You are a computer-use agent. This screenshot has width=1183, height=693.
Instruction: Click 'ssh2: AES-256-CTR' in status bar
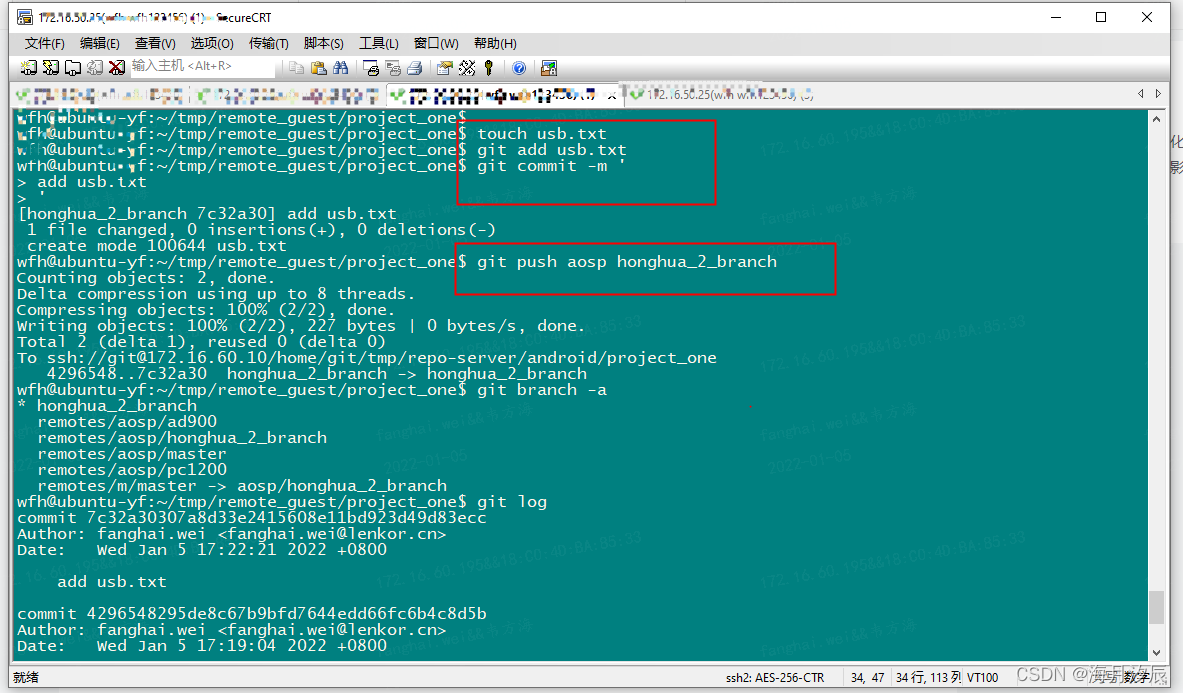pos(775,677)
